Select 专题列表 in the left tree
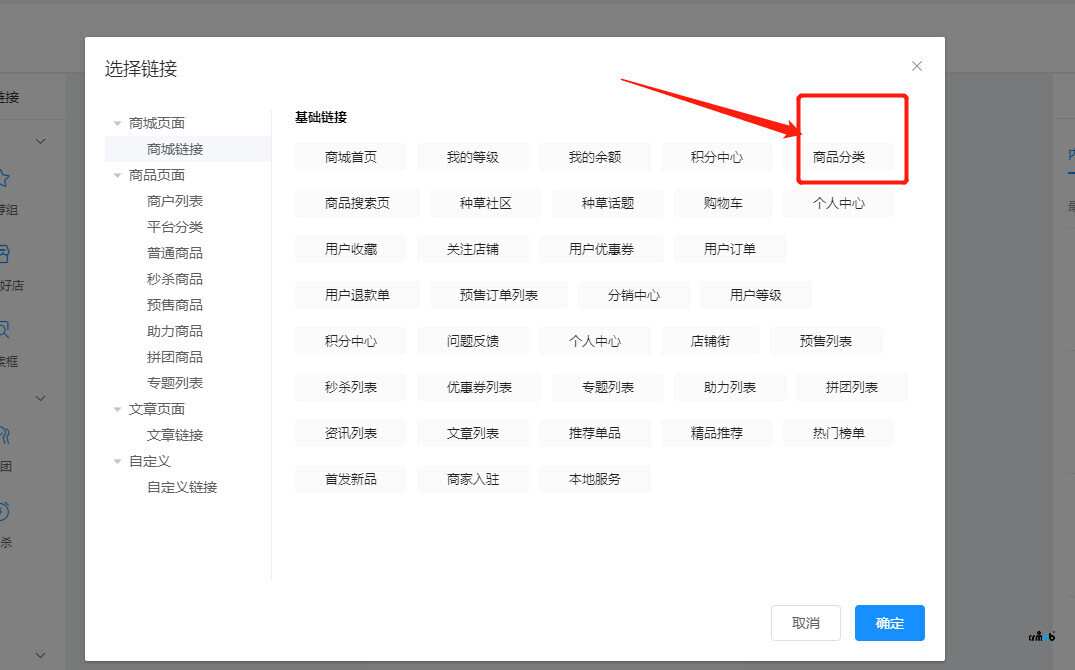This screenshot has width=1075, height=670. [175, 383]
